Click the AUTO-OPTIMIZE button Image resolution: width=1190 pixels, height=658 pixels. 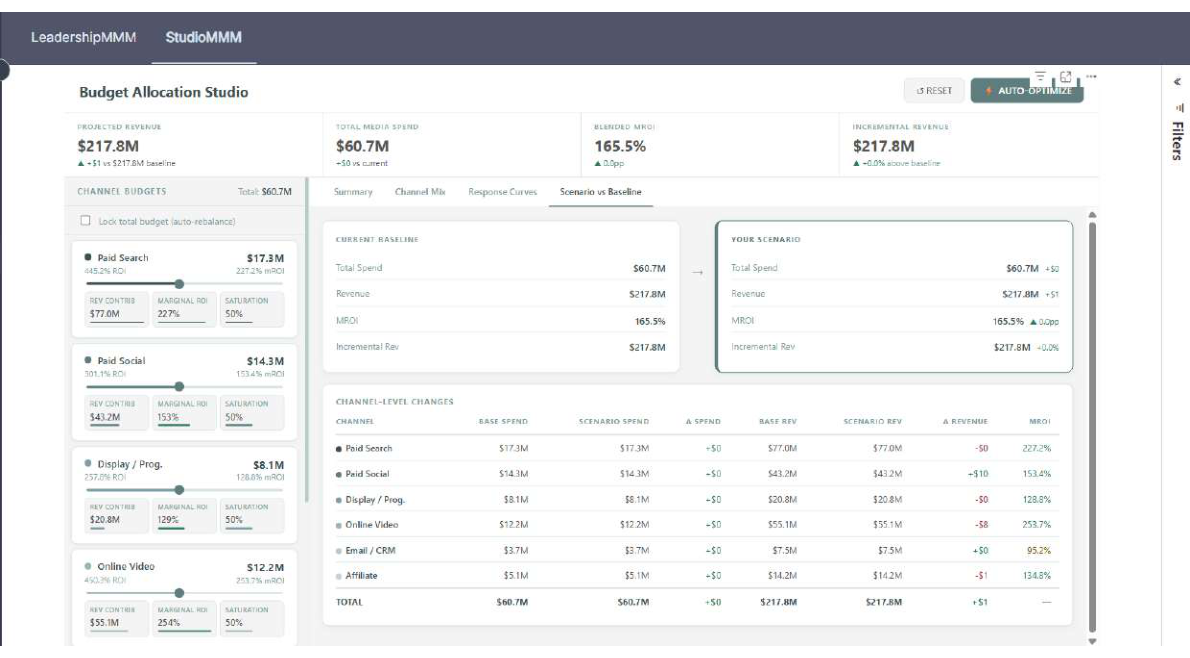1027,90
